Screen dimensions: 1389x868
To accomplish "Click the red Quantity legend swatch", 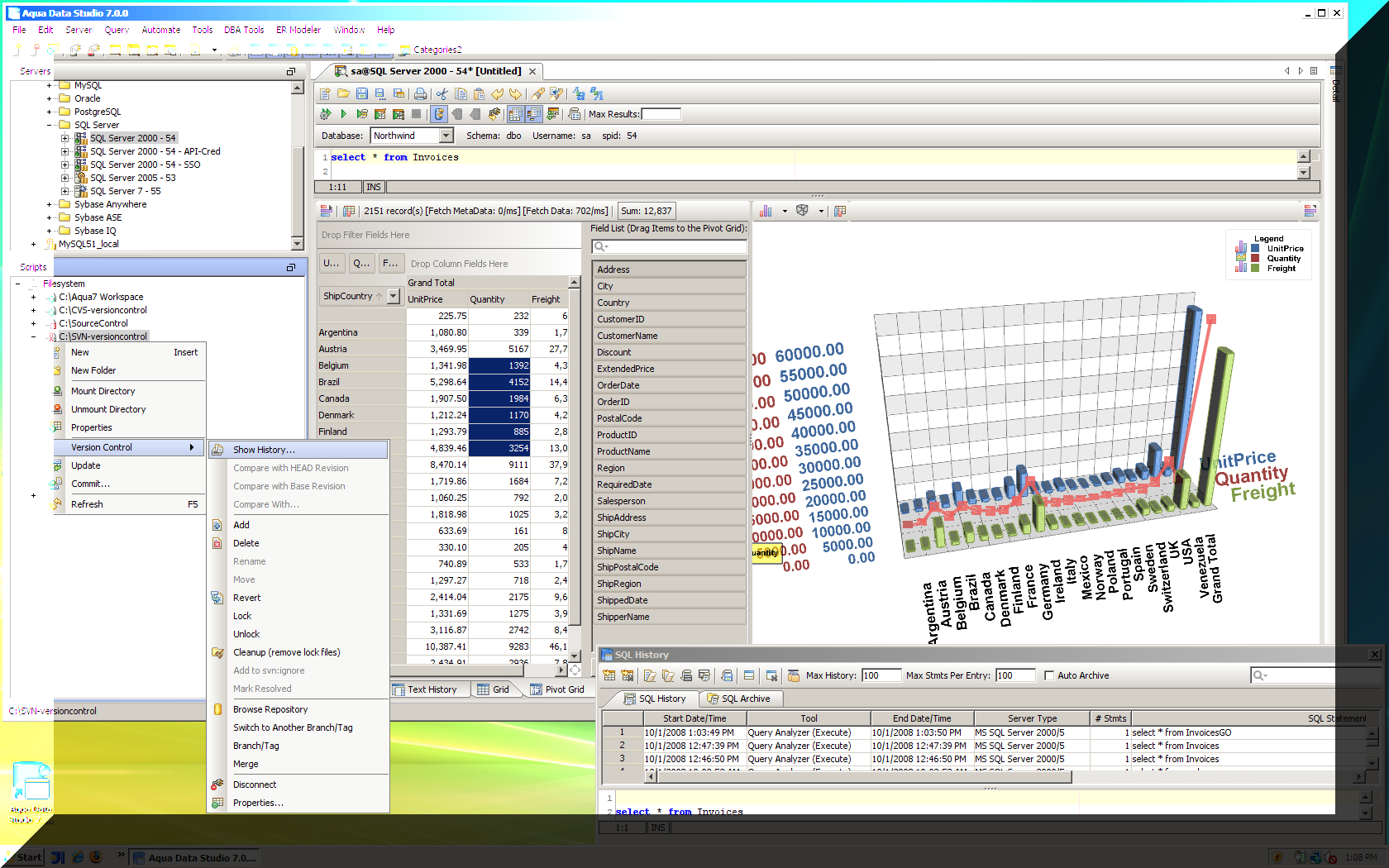I will (1256, 259).
